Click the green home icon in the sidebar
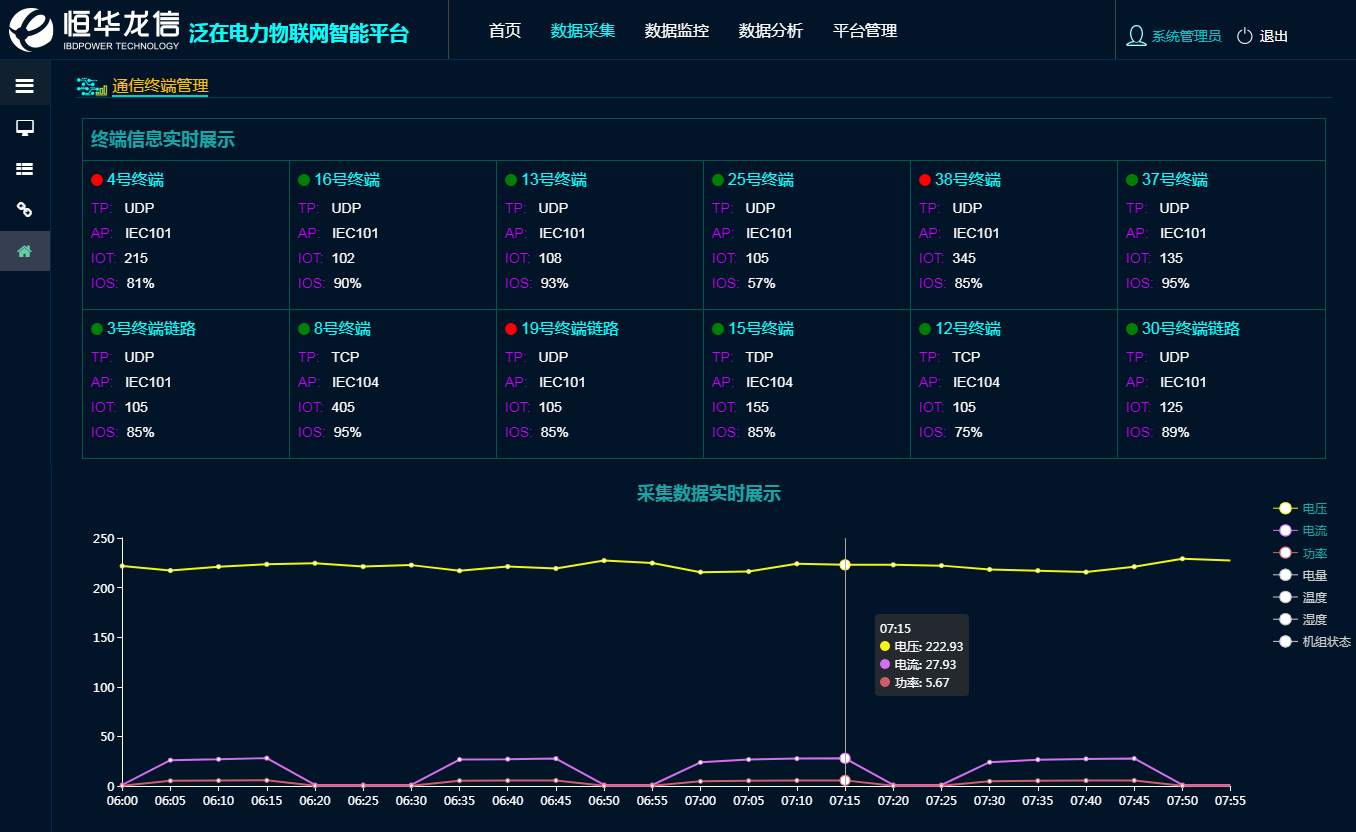The image size is (1356, 832). (x=25, y=250)
